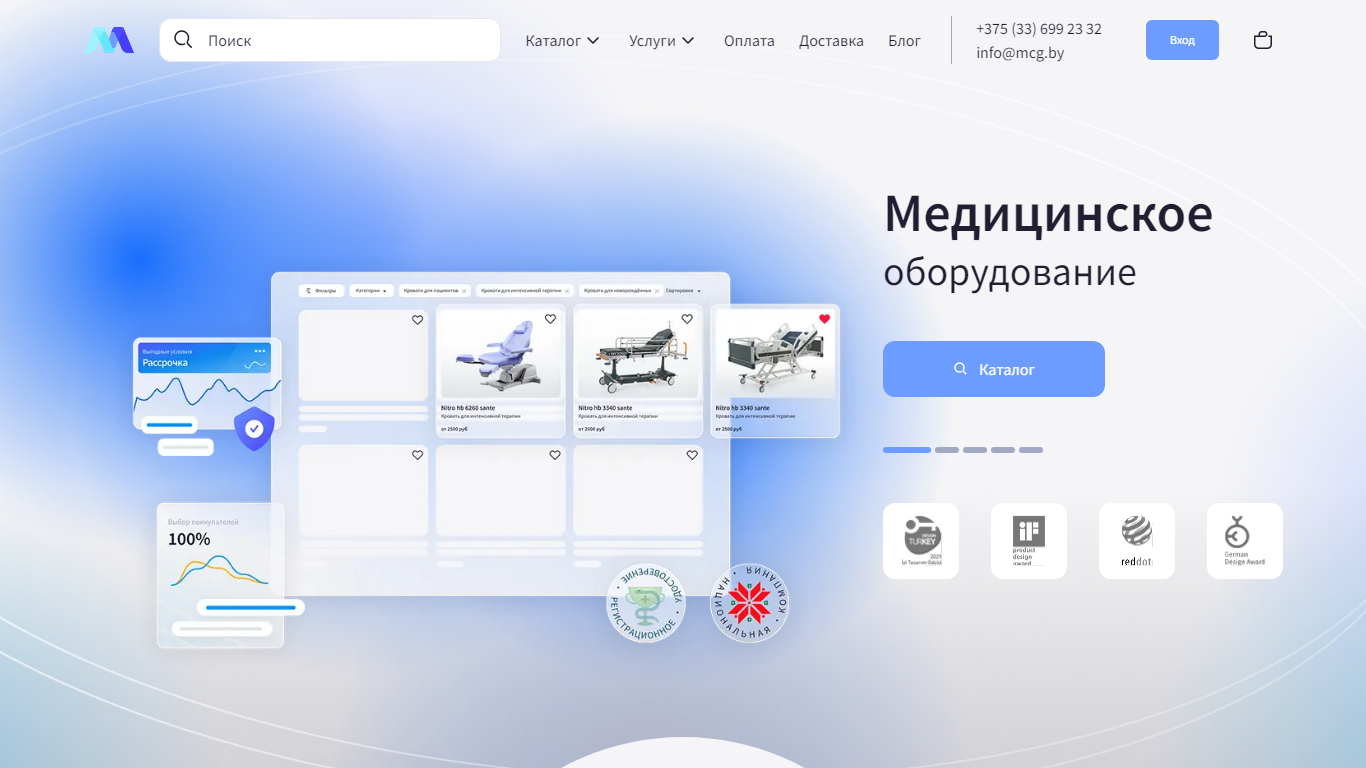Click the info@mcg.by email link

click(x=1020, y=53)
